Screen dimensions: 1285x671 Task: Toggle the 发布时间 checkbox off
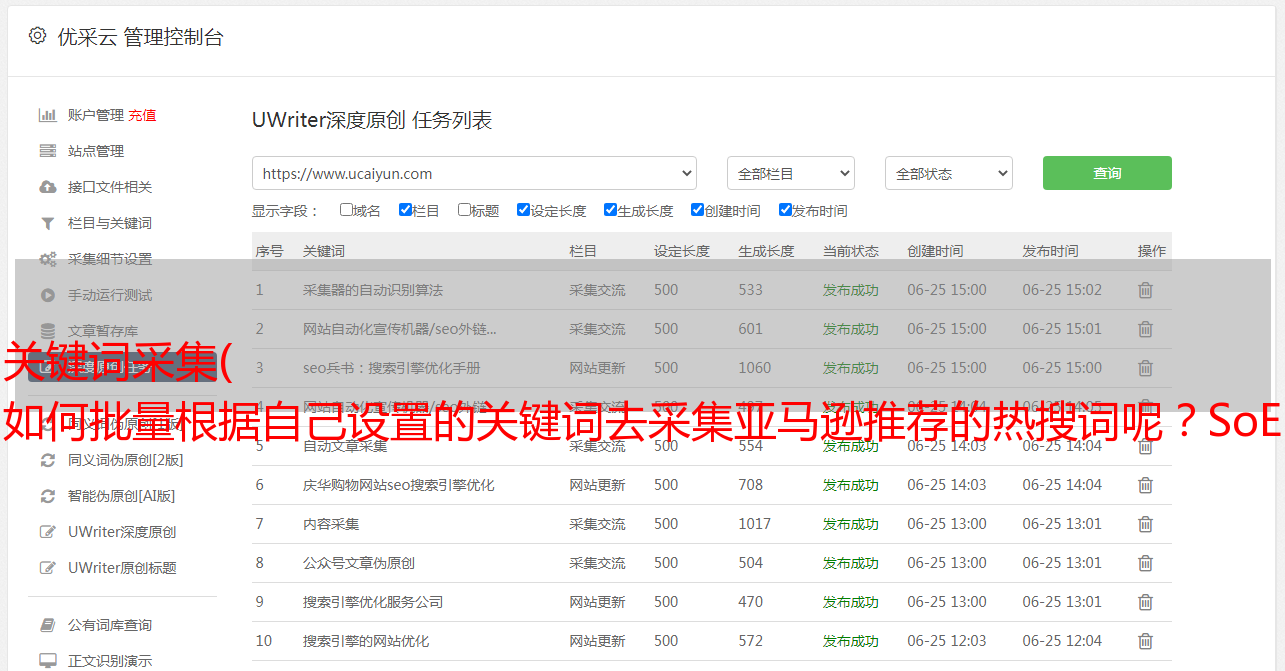click(785, 210)
